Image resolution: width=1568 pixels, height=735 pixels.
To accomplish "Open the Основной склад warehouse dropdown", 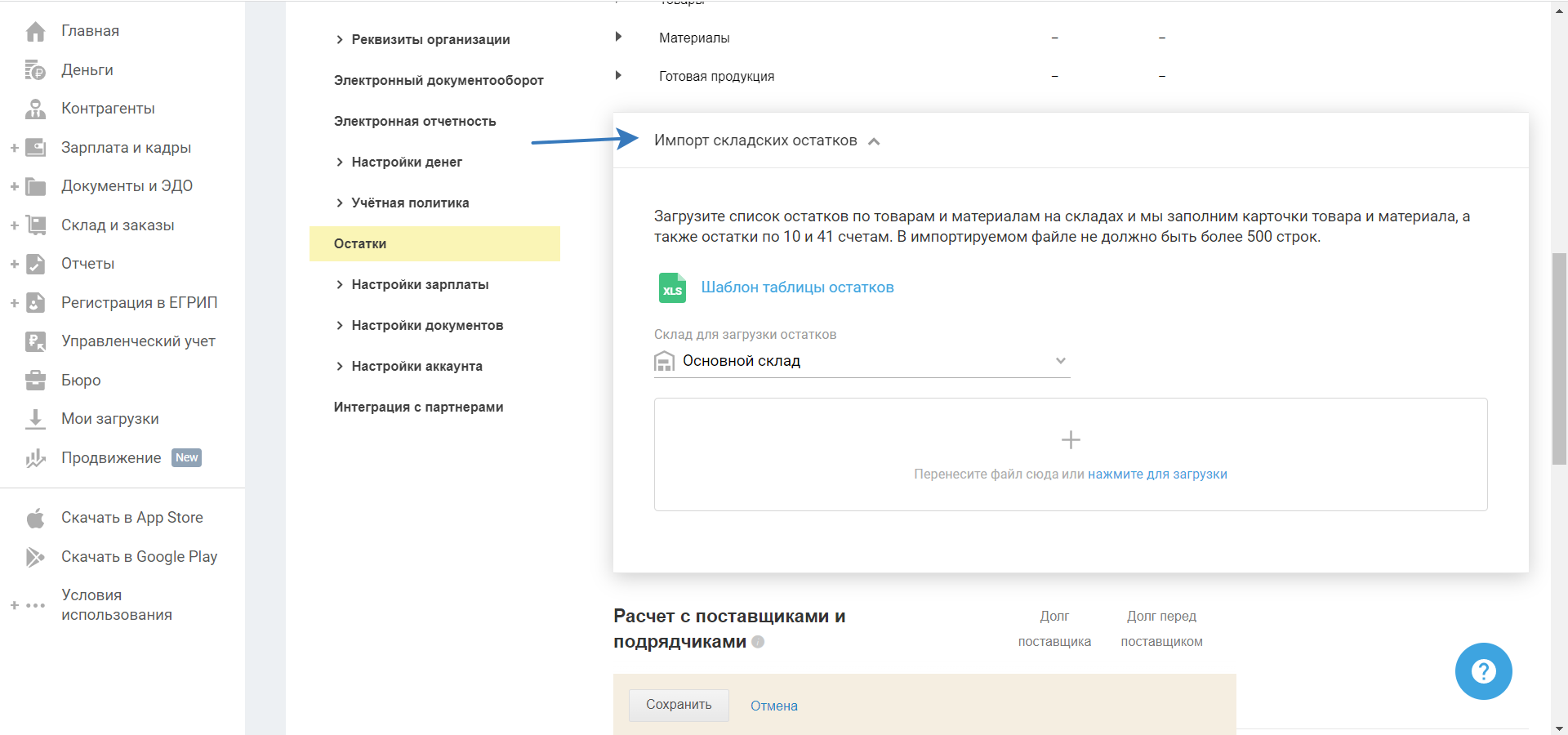I will click(x=1060, y=361).
